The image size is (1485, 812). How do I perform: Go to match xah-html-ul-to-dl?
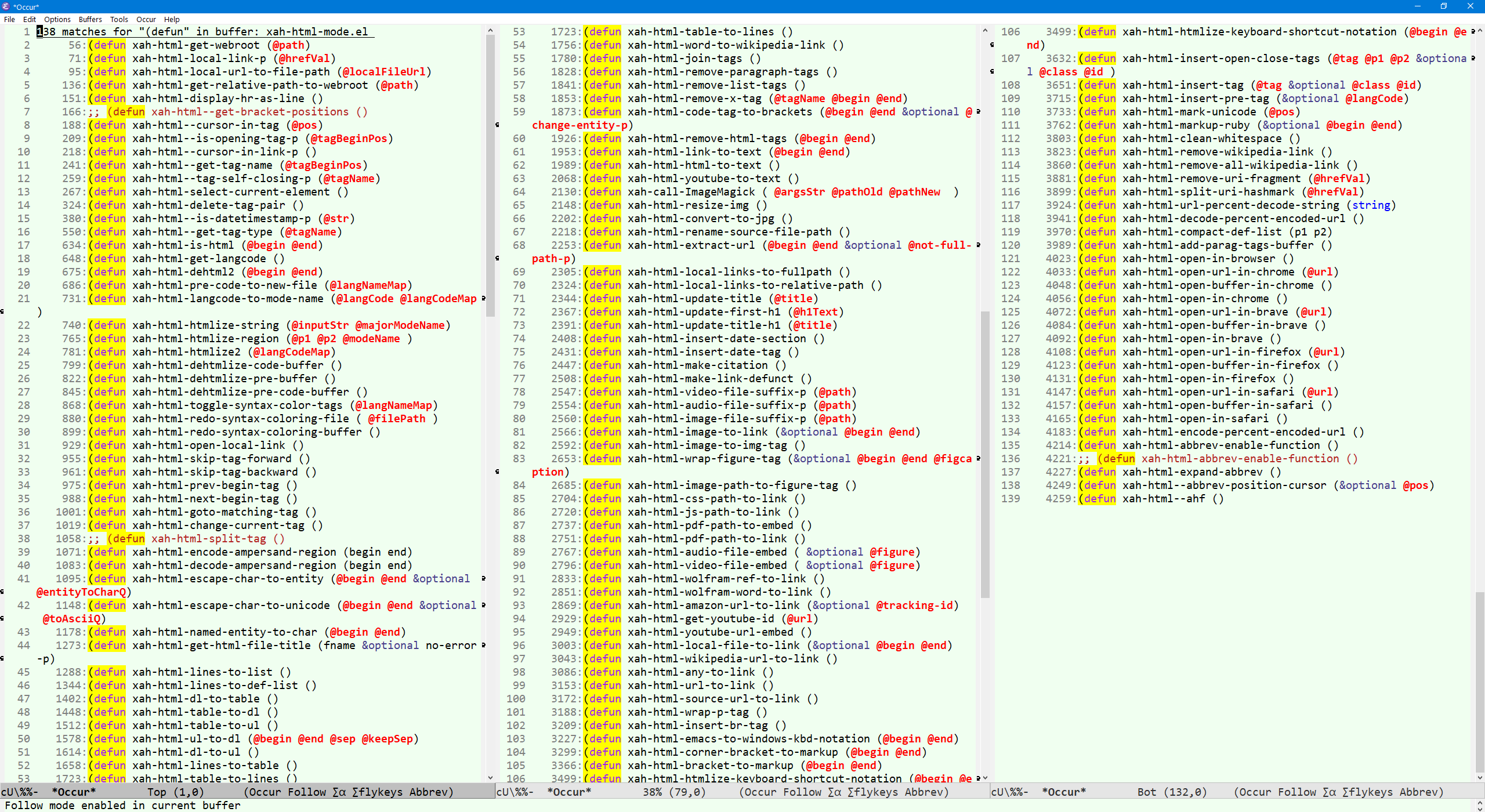[x=186, y=739]
